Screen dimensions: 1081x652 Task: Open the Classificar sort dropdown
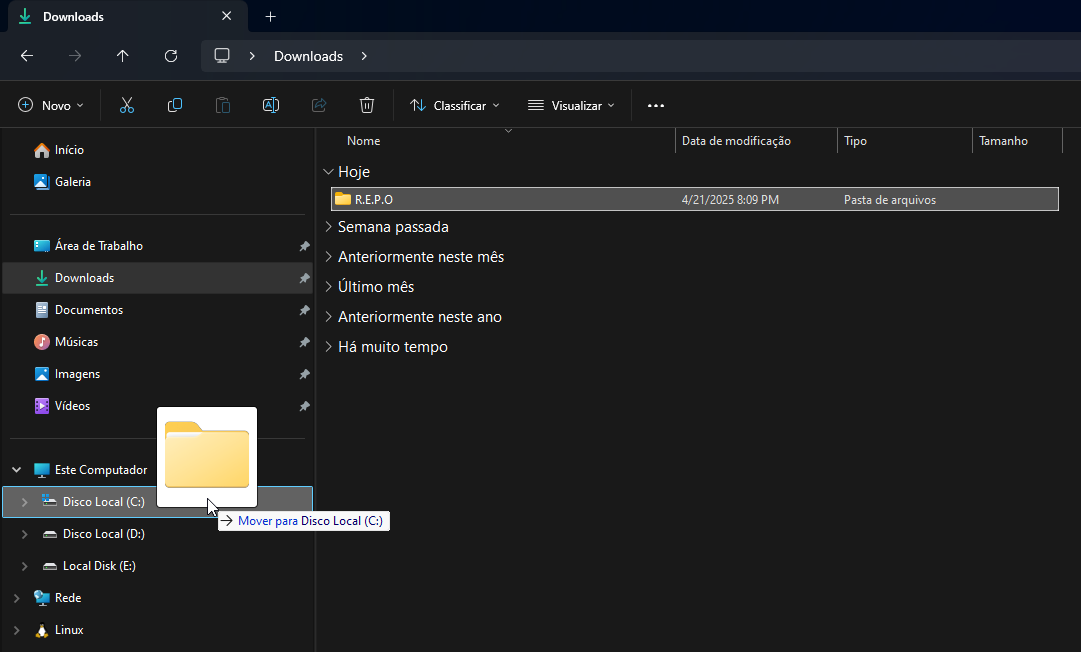[455, 105]
